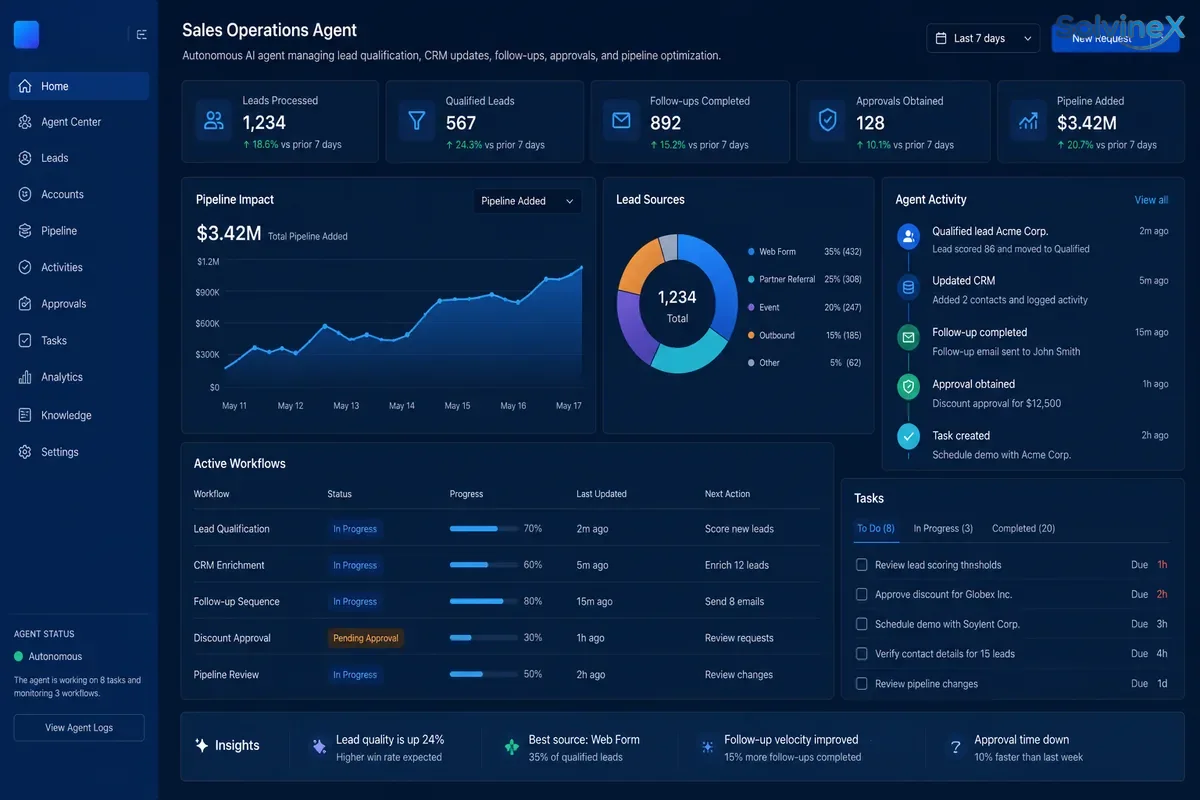Screen dimensions: 1200x800
Task: Click the Accounts icon in sidebar
Action: tap(25, 194)
